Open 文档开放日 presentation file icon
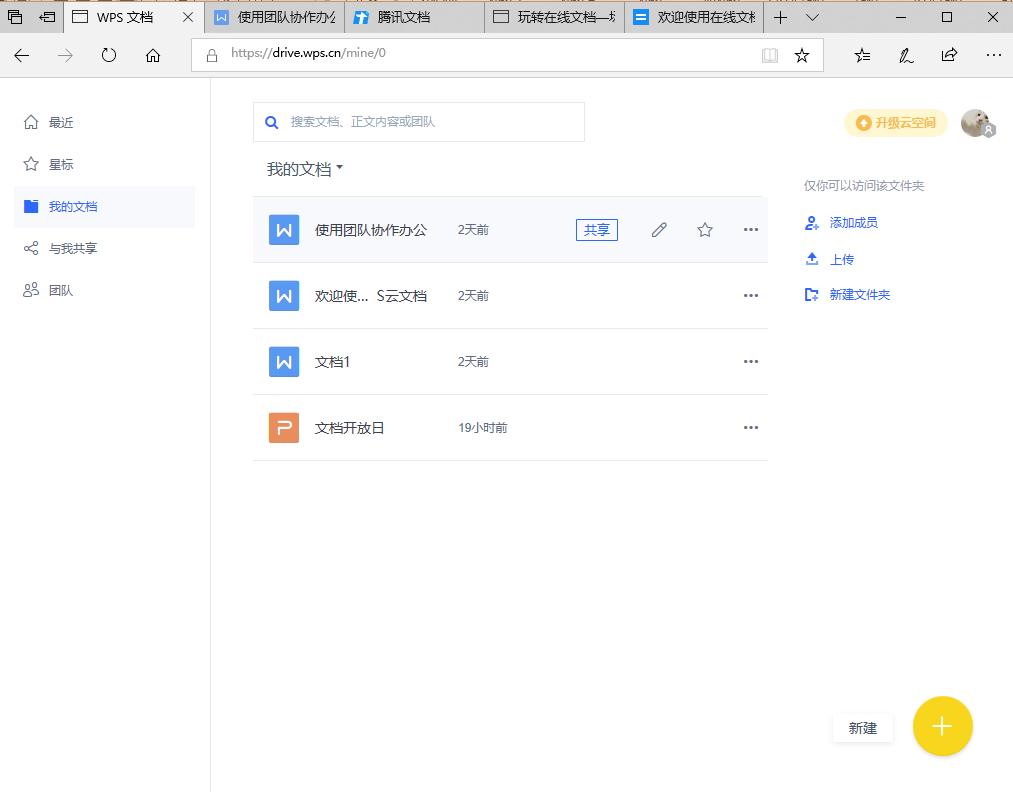Screen dimensions: 1013x792 [284, 428]
